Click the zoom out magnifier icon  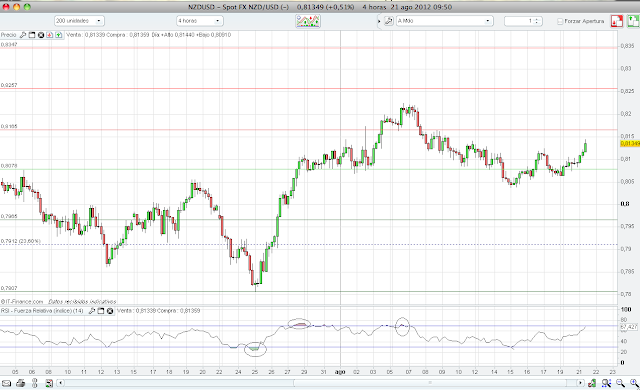(x=620, y=383)
